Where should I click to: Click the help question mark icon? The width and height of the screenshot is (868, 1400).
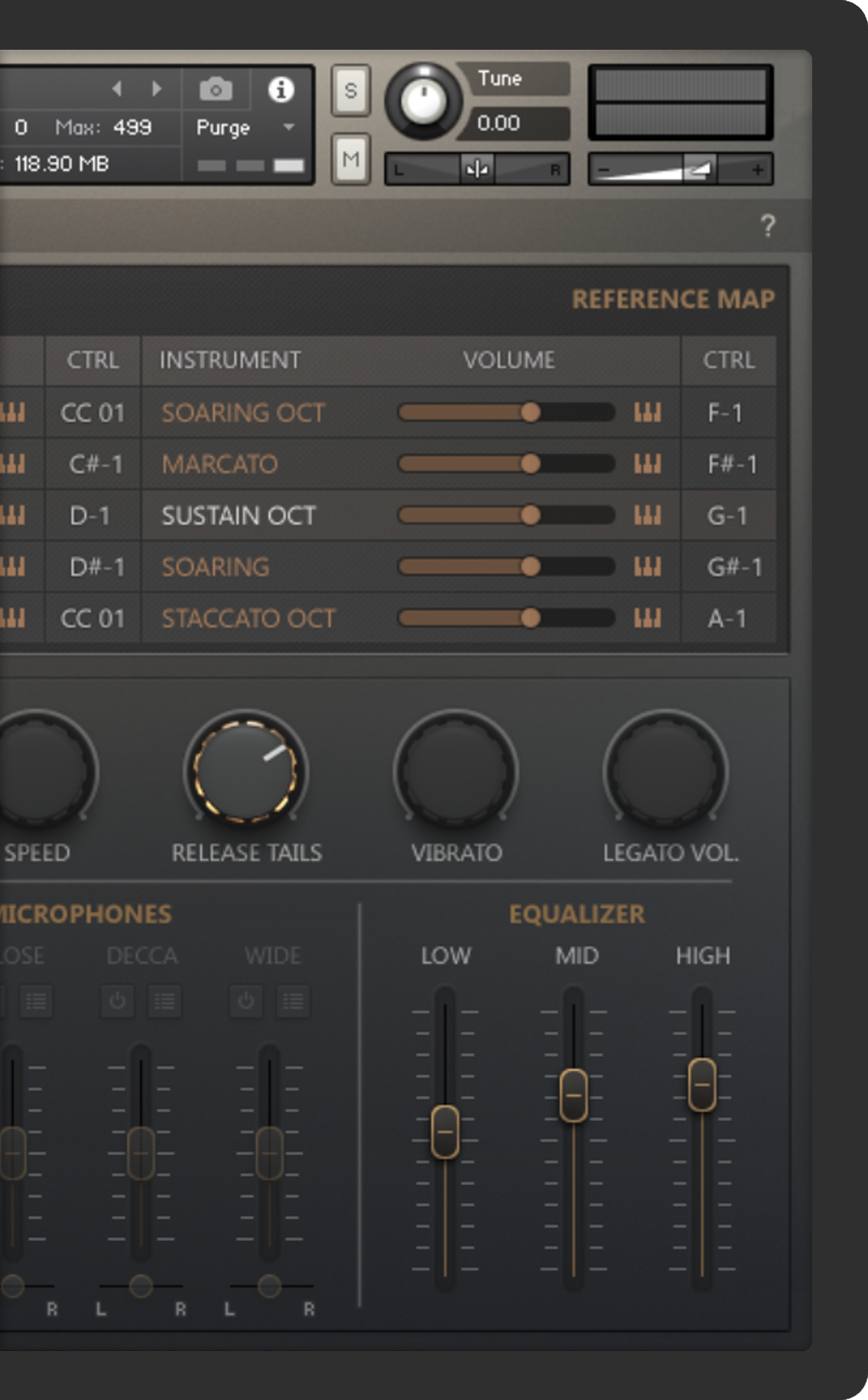(x=768, y=226)
